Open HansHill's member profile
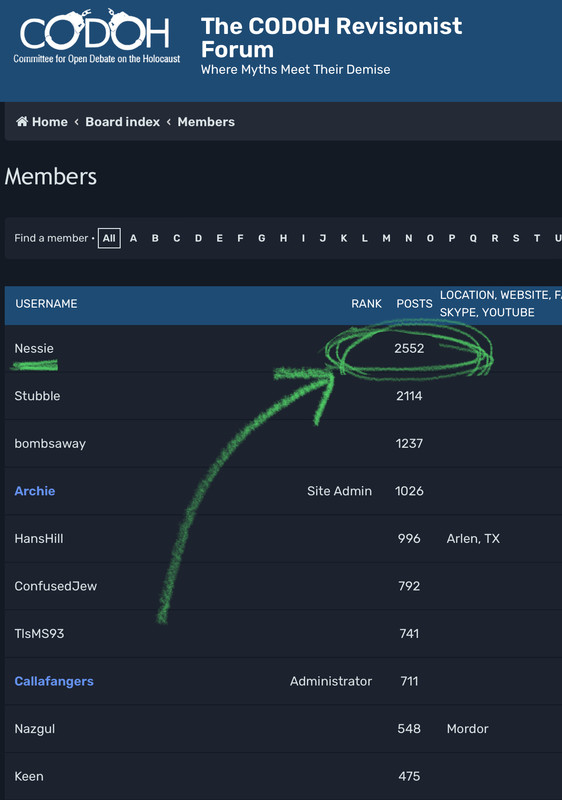 39,538
